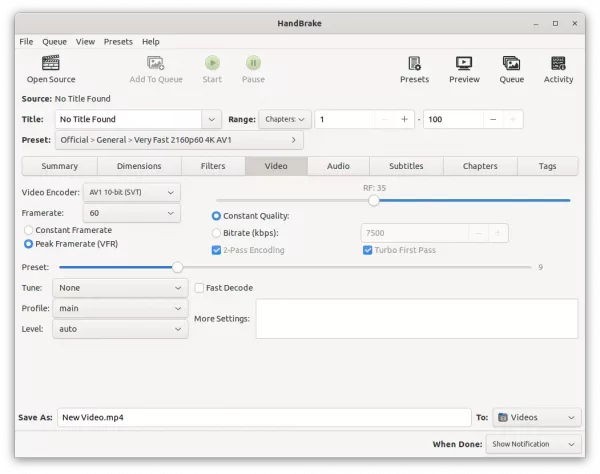Image resolution: width=600 pixels, height=474 pixels.
Task: Open the Queue menu in the menu bar
Action: 54,42
